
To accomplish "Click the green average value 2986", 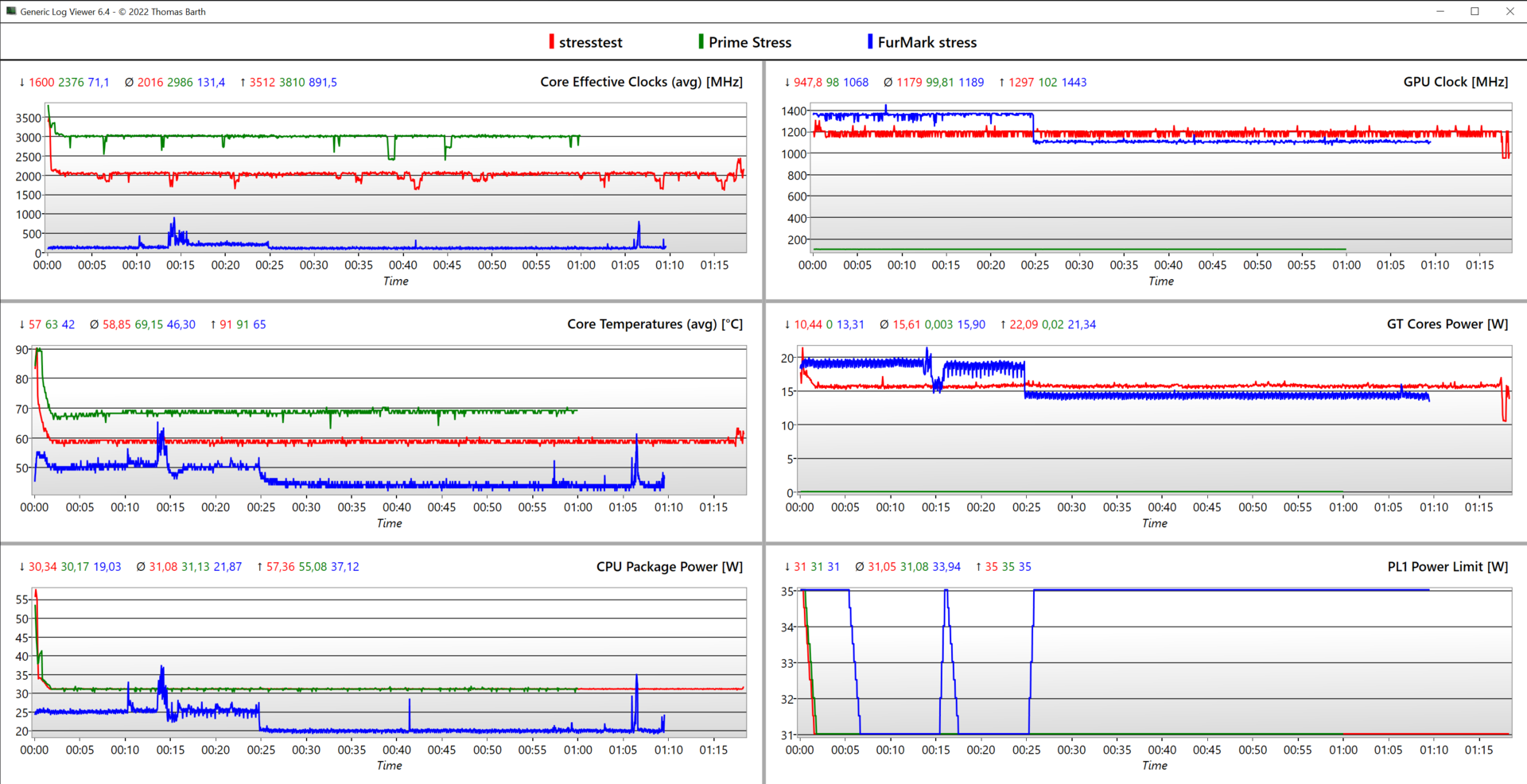I will (180, 82).
